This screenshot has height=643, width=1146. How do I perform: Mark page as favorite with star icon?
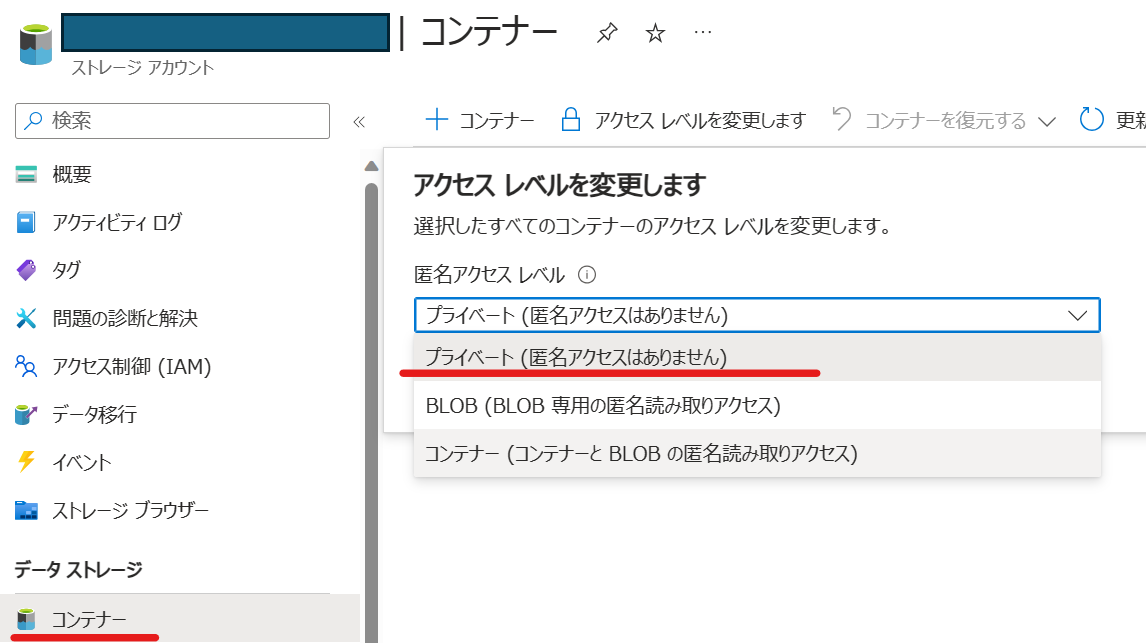[656, 33]
